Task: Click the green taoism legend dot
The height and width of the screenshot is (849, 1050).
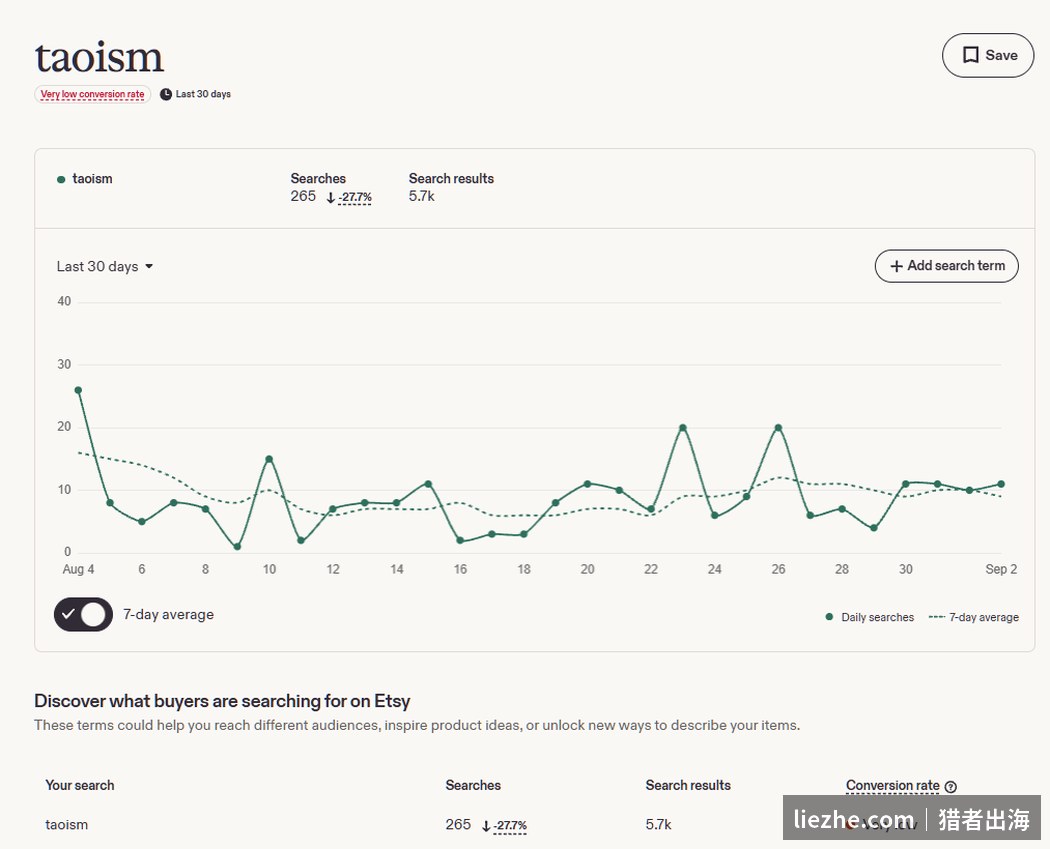Action: [x=61, y=179]
